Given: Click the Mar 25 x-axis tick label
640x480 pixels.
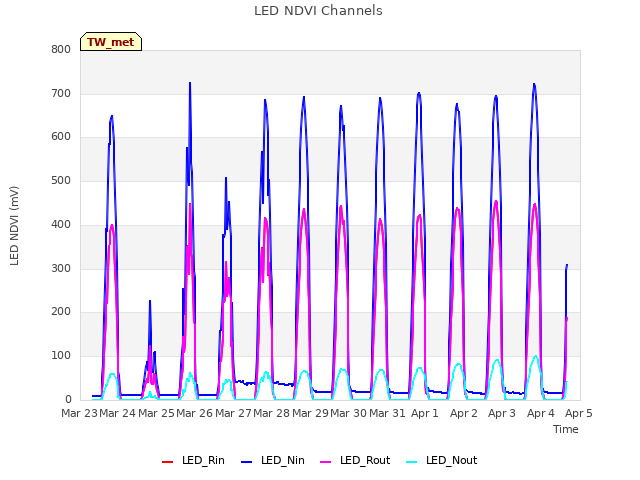Looking at the screenshot, I should tap(156, 413).
